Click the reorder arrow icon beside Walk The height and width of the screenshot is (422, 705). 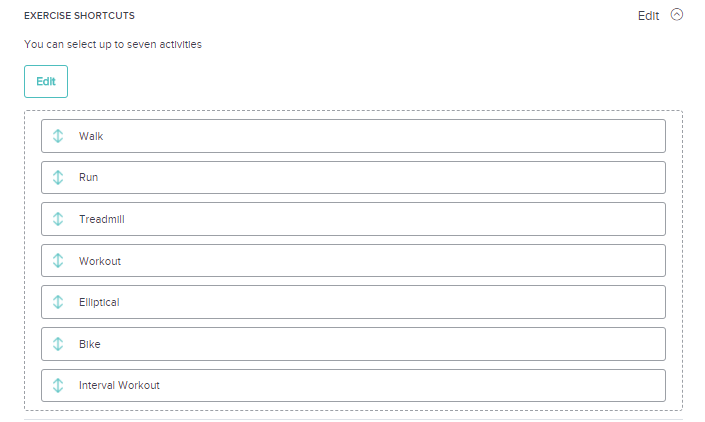tap(58, 136)
